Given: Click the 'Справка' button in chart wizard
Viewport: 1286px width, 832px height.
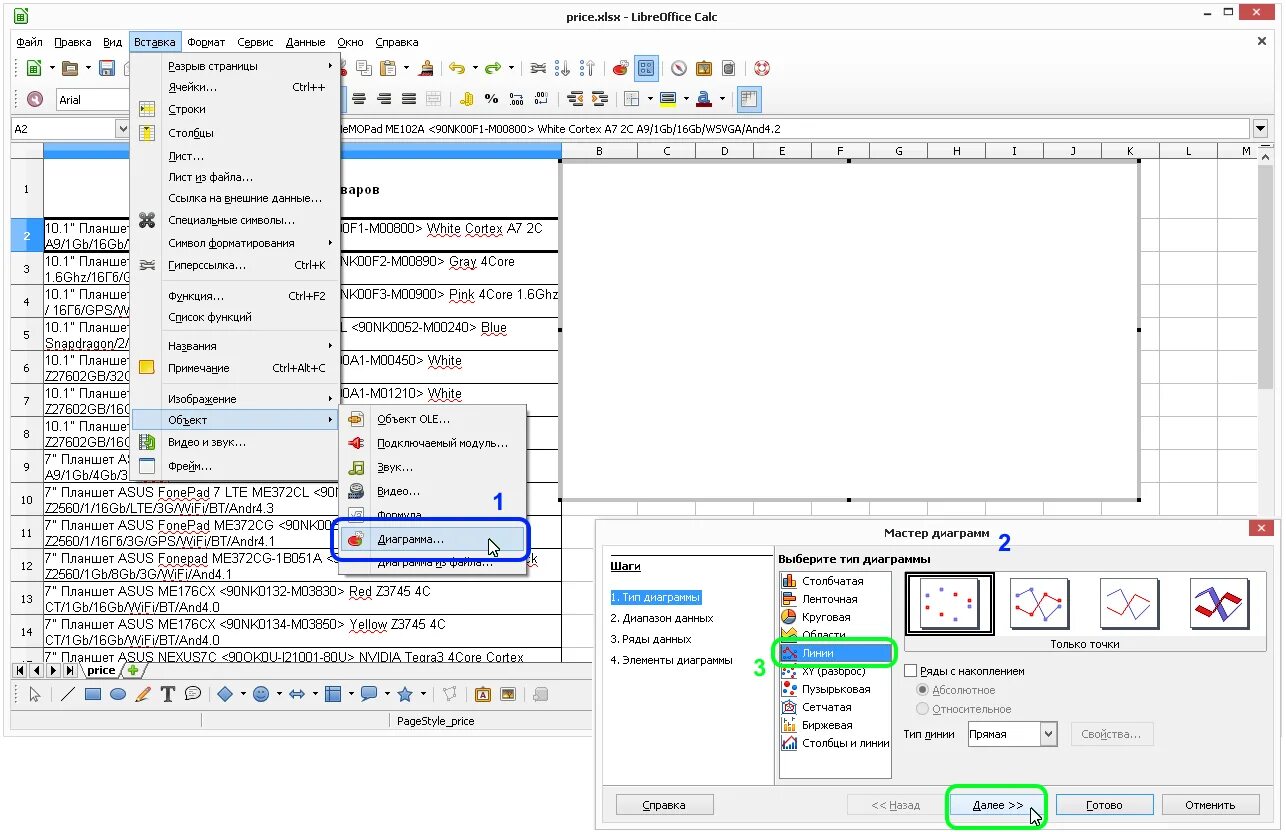Looking at the screenshot, I should pos(664,805).
